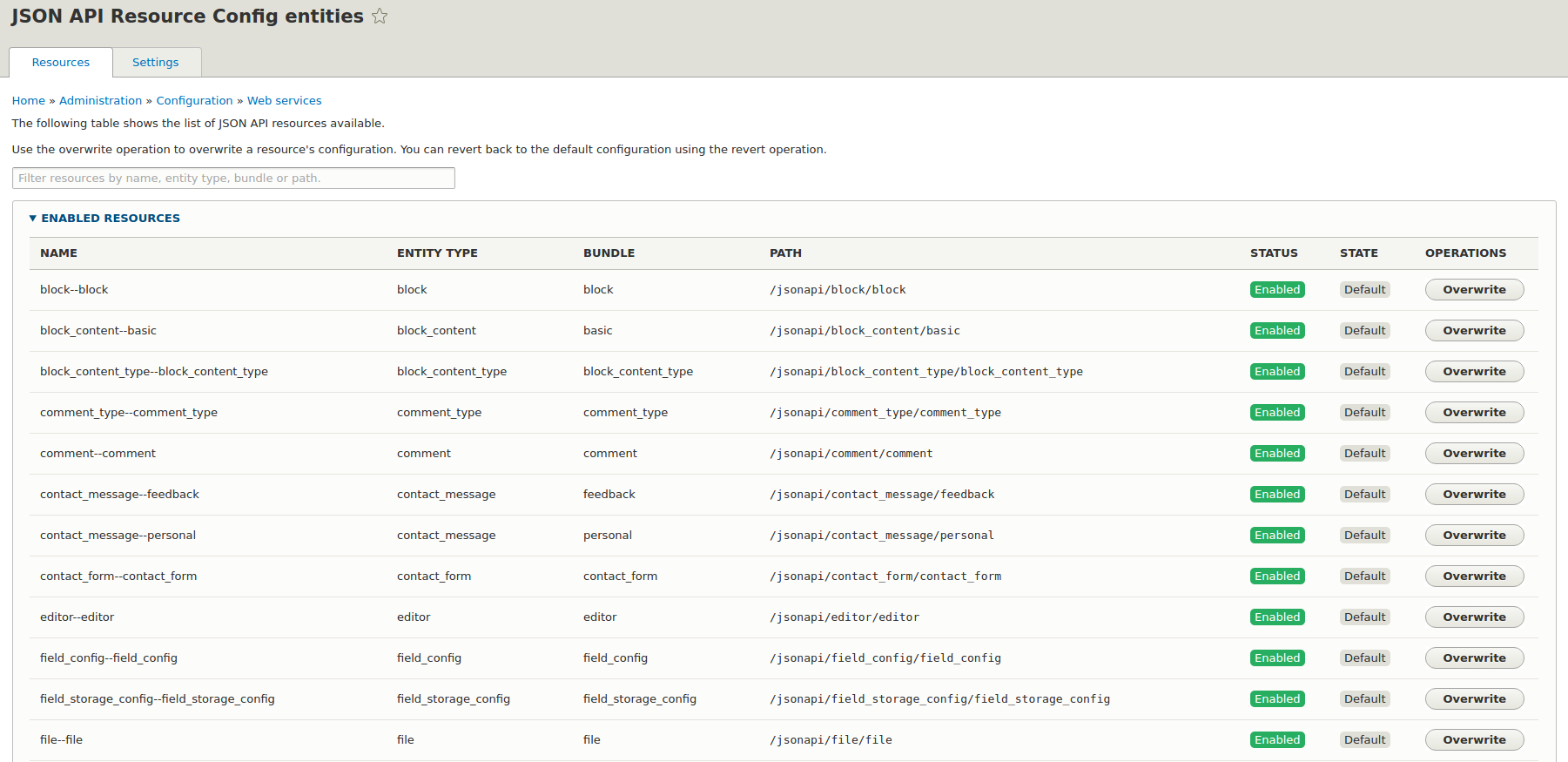Image resolution: width=1568 pixels, height=762 pixels.
Task: Star this page as a shortcut favorite
Action: click(x=380, y=17)
